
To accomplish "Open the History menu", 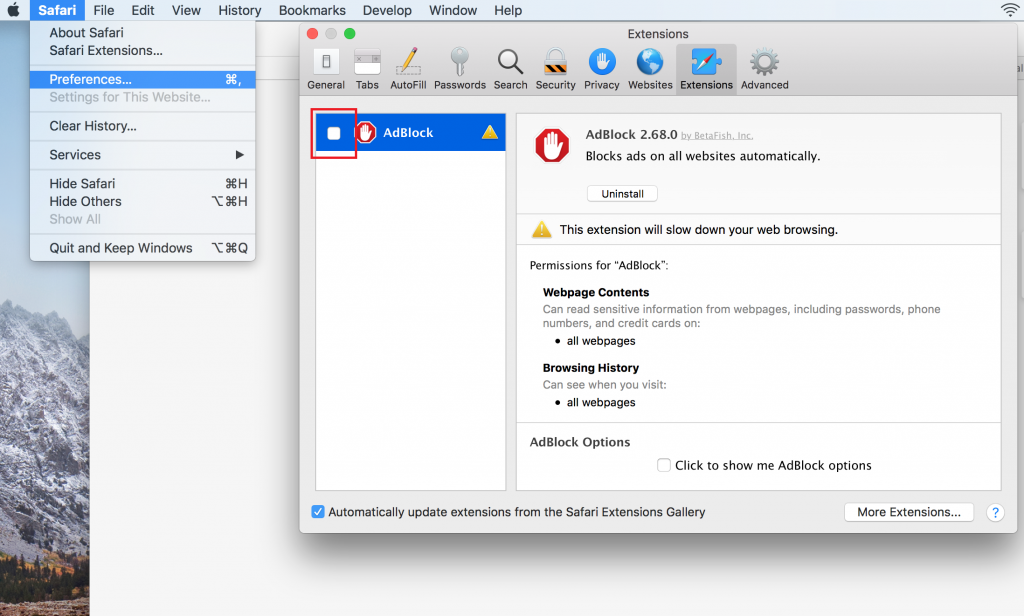I will (x=240, y=10).
